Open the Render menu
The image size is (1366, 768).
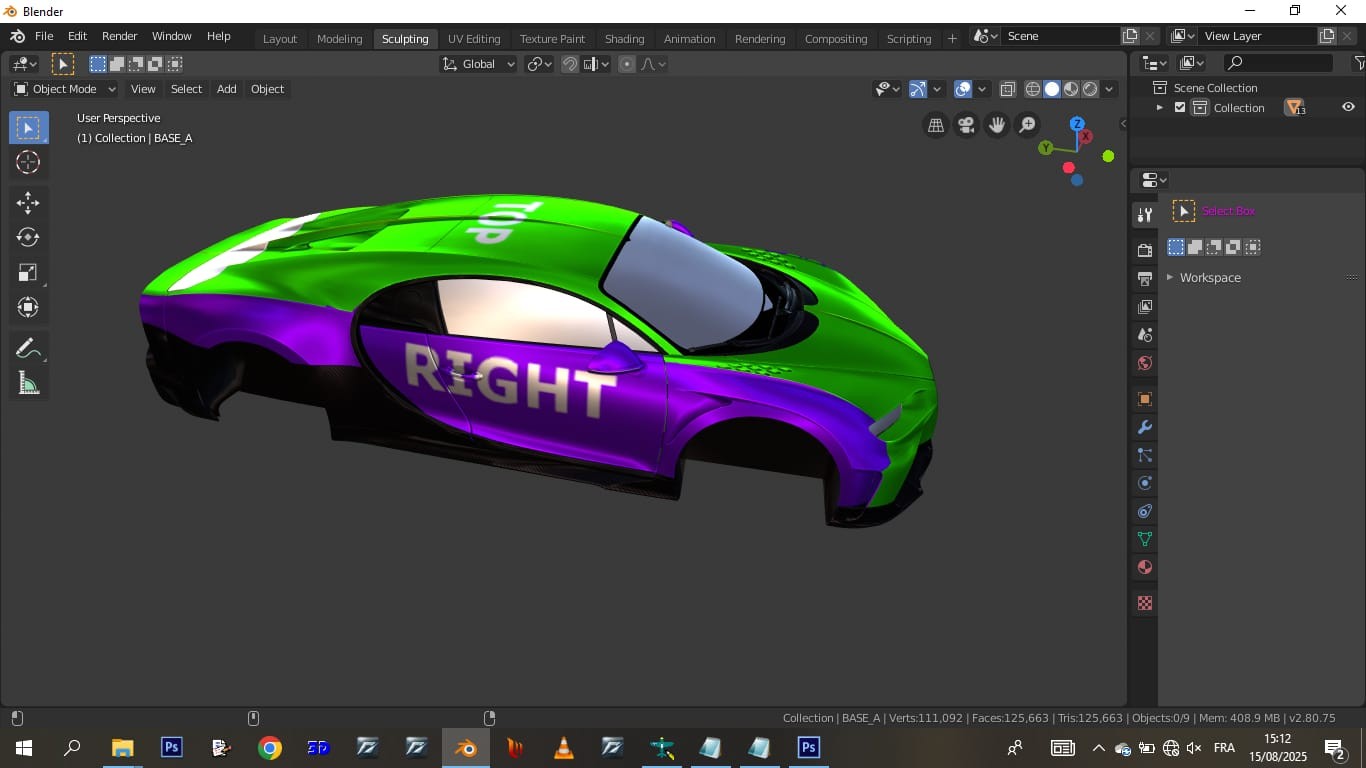[x=119, y=36]
